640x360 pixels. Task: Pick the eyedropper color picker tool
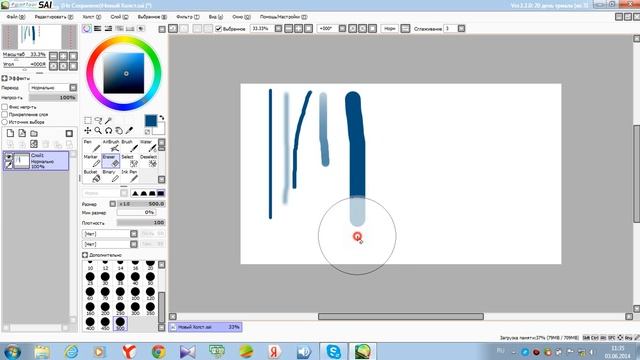(129, 131)
